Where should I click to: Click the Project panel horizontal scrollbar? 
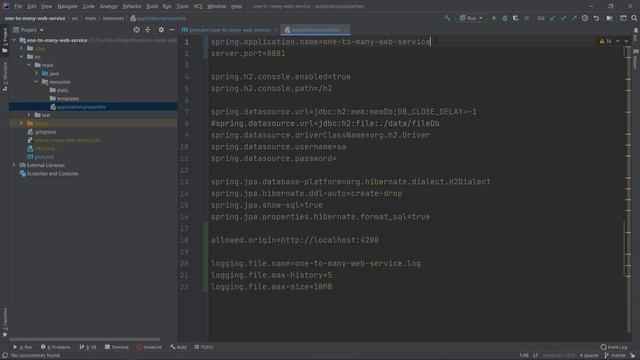point(85,340)
